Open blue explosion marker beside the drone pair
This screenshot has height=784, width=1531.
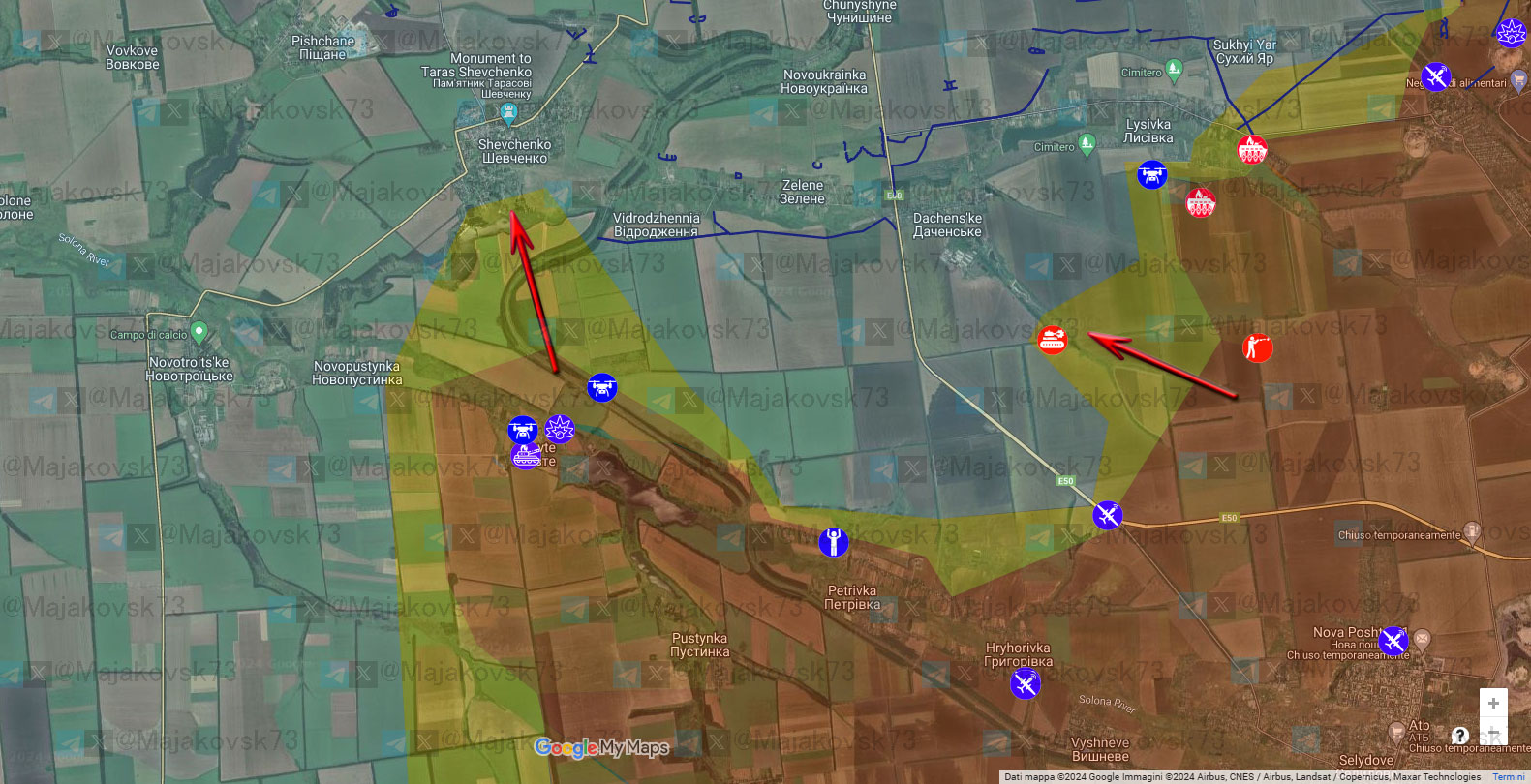pos(560,428)
